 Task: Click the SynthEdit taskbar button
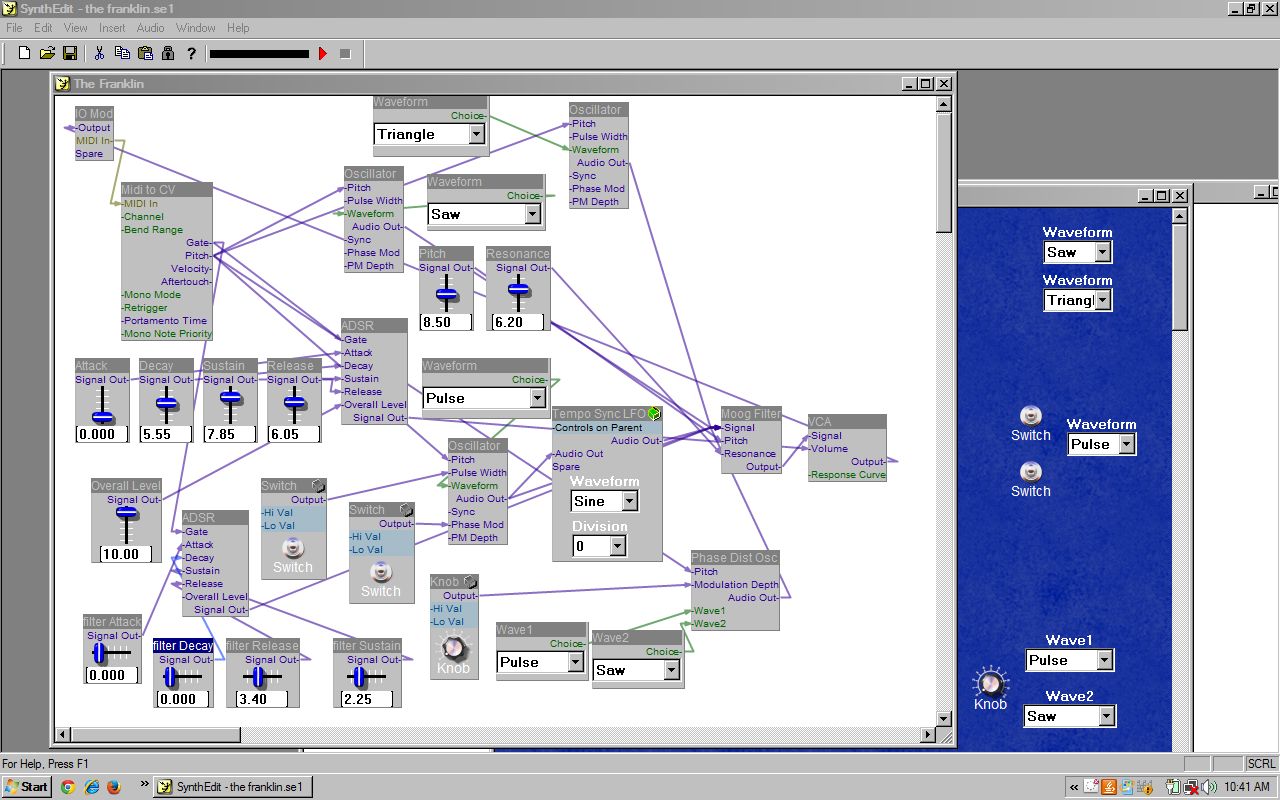click(x=232, y=787)
